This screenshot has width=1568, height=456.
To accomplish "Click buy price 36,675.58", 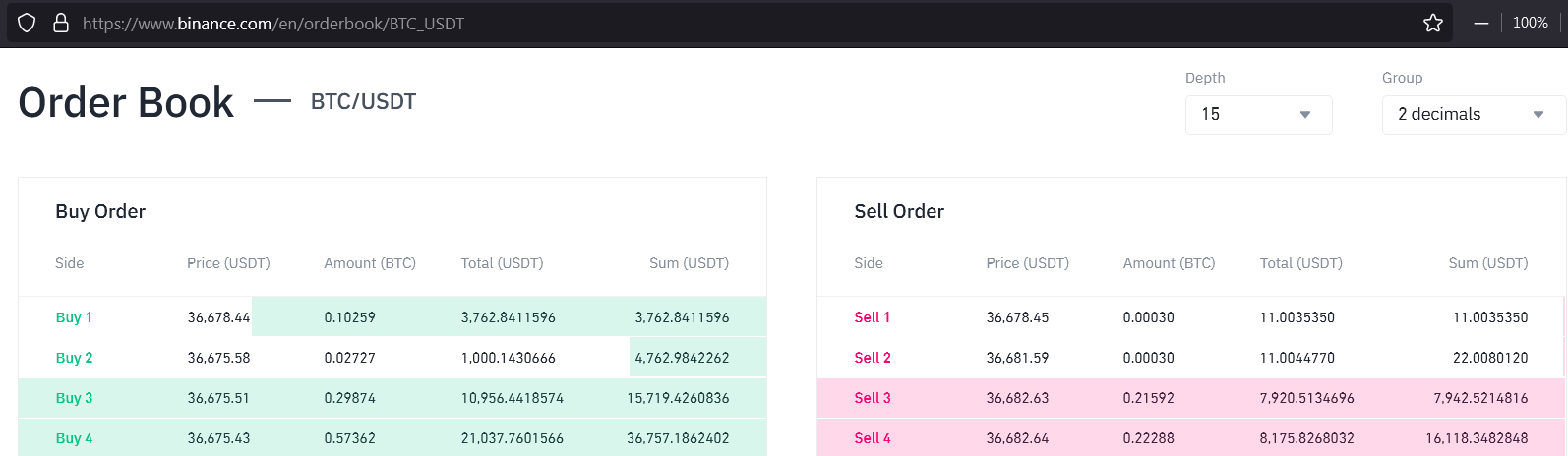I will (218, 358).
